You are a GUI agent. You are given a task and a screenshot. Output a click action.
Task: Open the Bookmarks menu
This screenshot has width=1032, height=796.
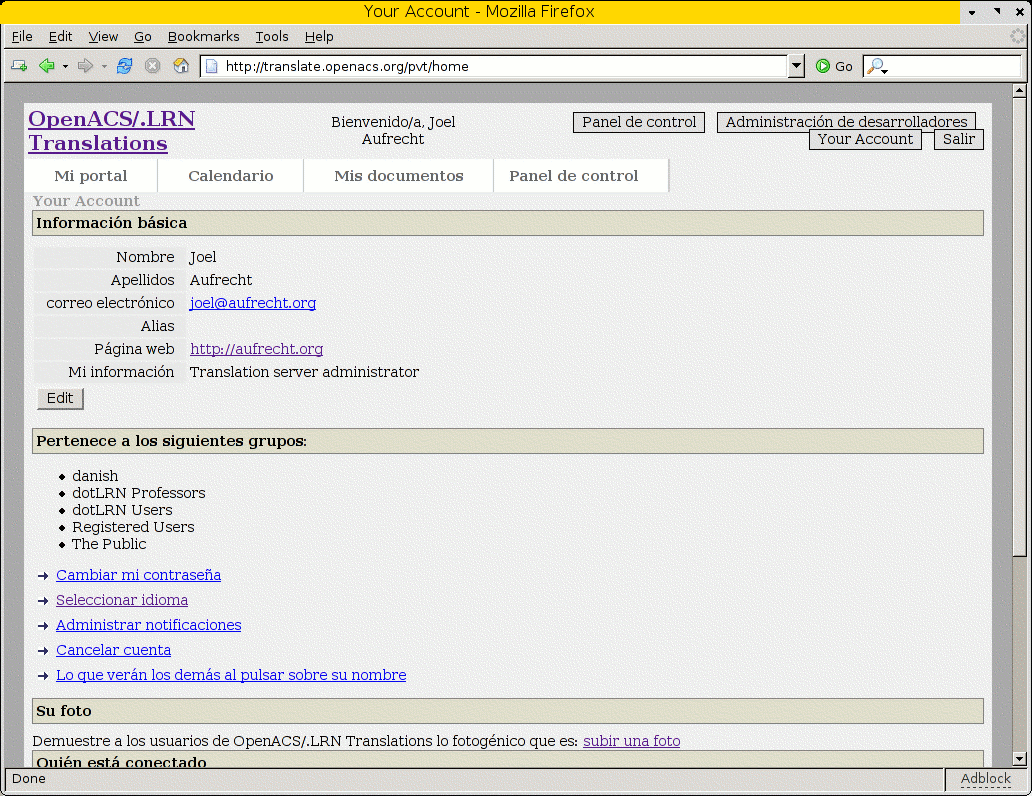pos(203,36)
